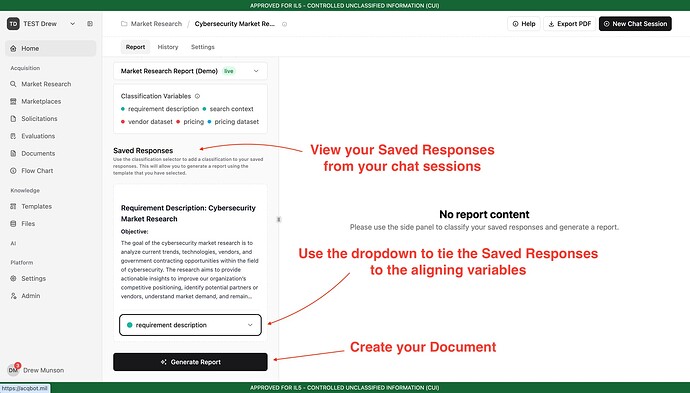The image size is (690, 393).
Task: Click the requirement description variable tag
Action: tap(160, 109)
